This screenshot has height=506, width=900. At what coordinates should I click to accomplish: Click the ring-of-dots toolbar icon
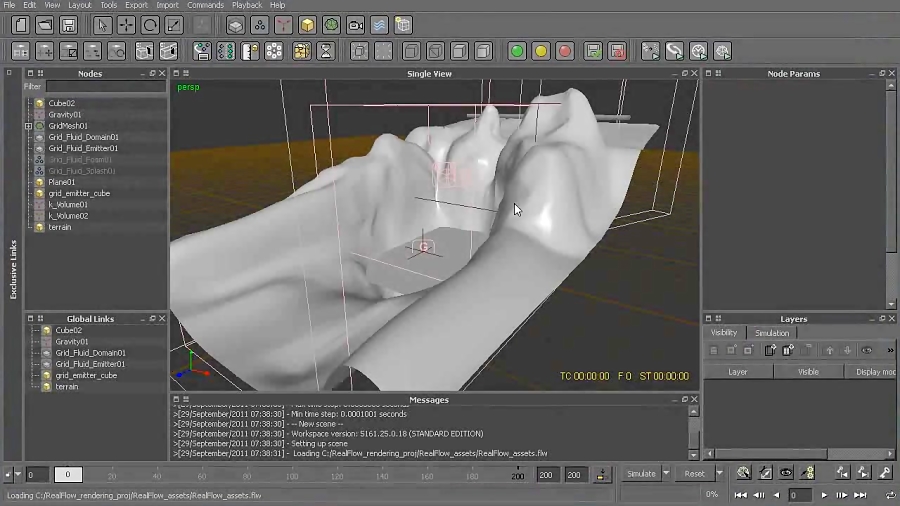274,52
